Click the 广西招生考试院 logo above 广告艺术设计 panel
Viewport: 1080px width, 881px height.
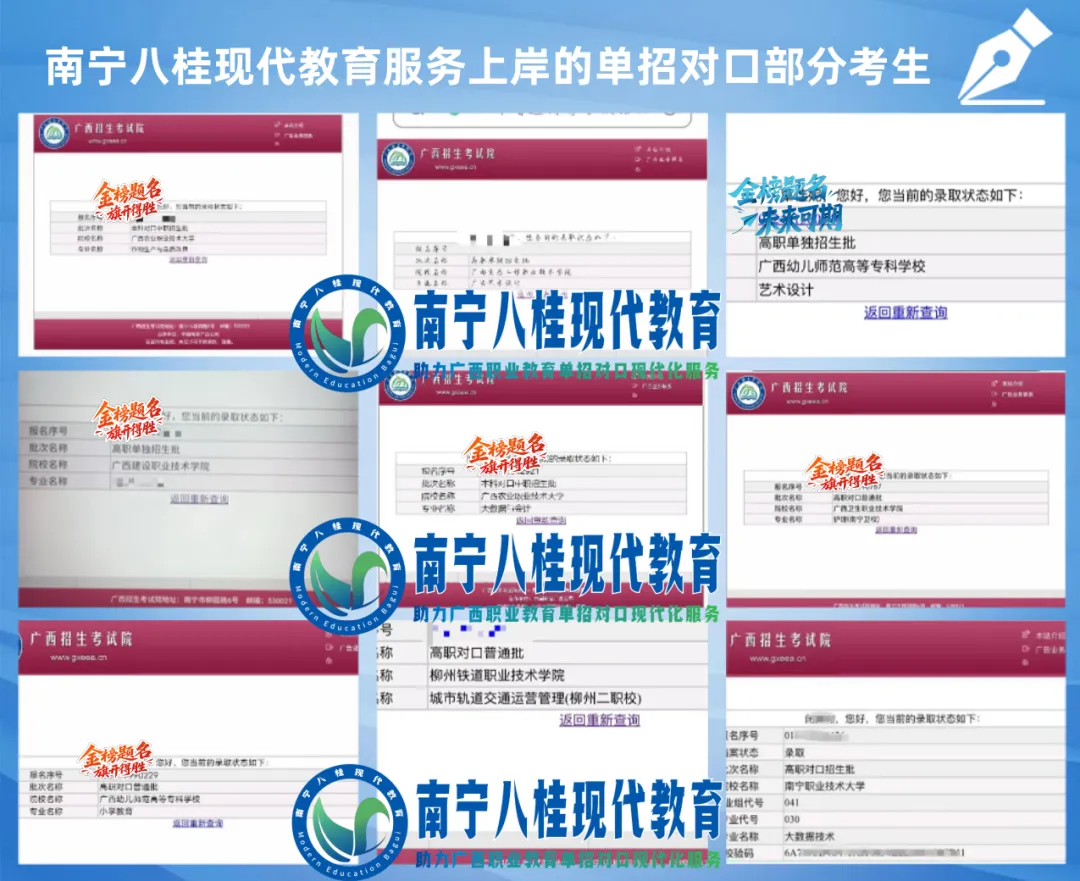coord(398,160)
